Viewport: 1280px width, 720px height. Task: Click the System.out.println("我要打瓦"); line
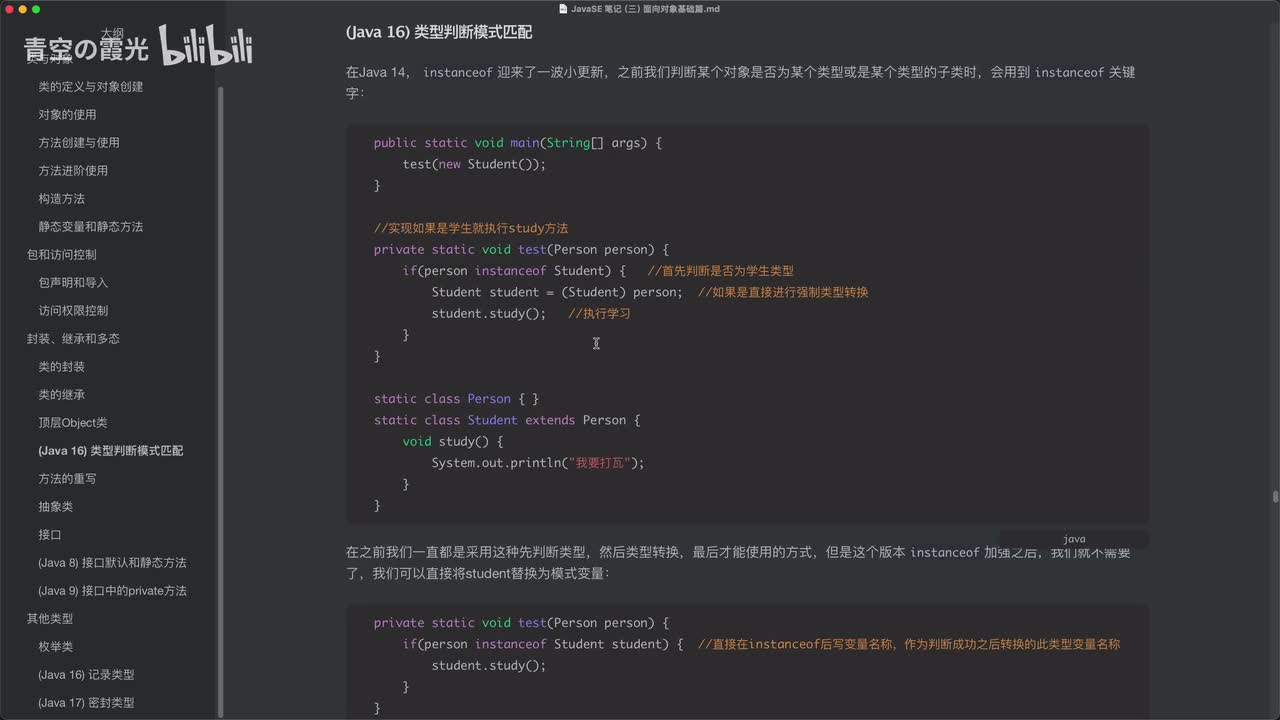click(538, 463)
